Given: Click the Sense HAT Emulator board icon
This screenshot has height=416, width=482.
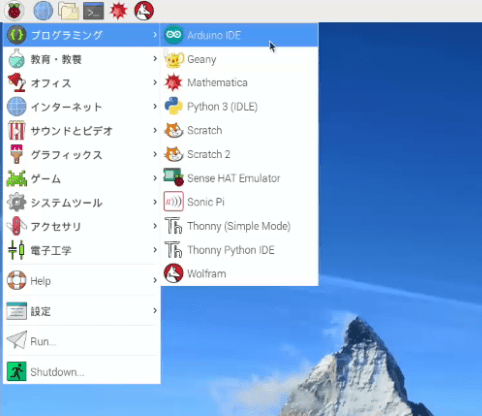Looking at the screenshot, I should coord(173,177).
